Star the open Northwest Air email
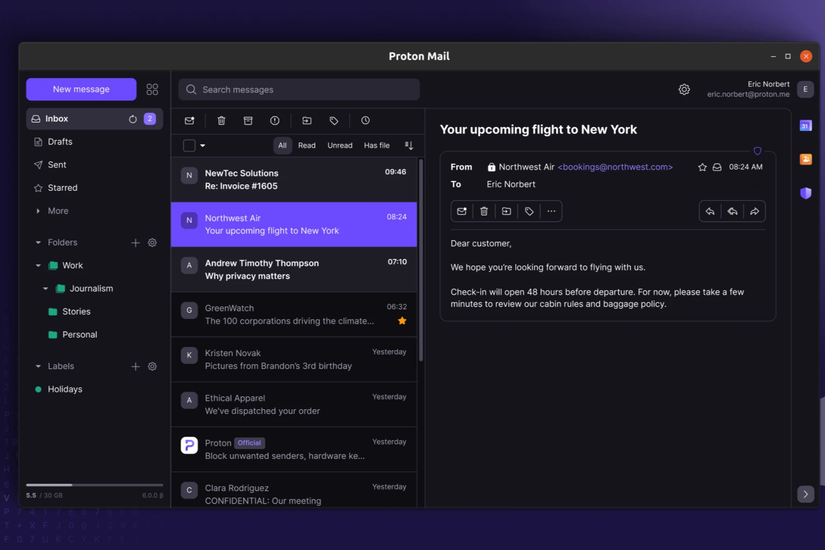 coord(702,167)
